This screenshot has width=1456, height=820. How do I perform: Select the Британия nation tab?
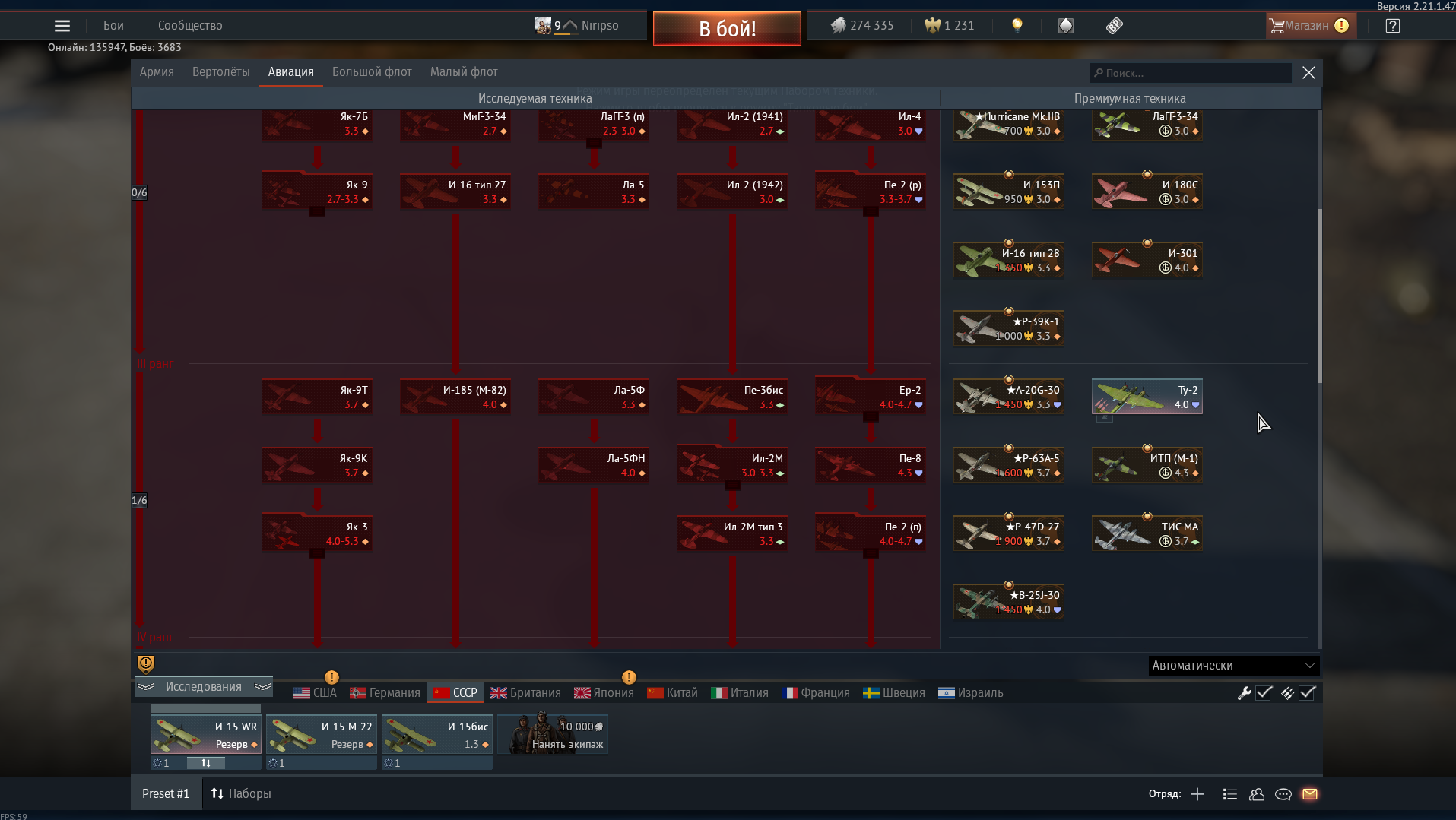[x=525, y=693]
